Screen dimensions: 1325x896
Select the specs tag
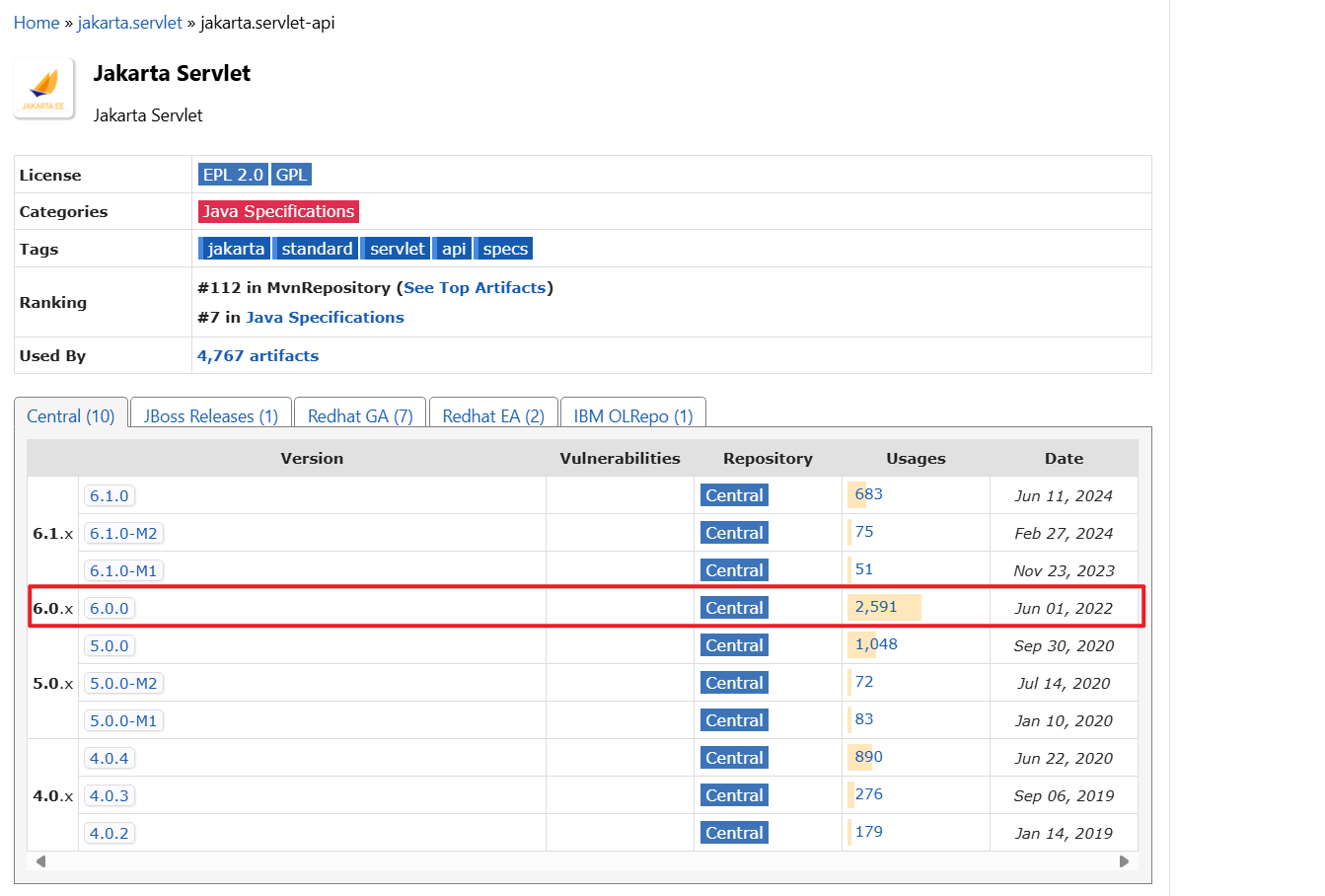[x=504, y=249]
